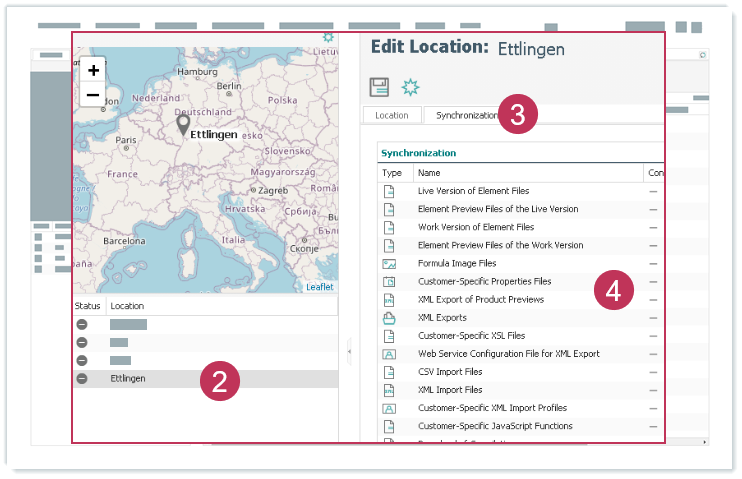Screen dimensions: 742x479
Task: Switch to the Location tab
Action: pos(391,115)
